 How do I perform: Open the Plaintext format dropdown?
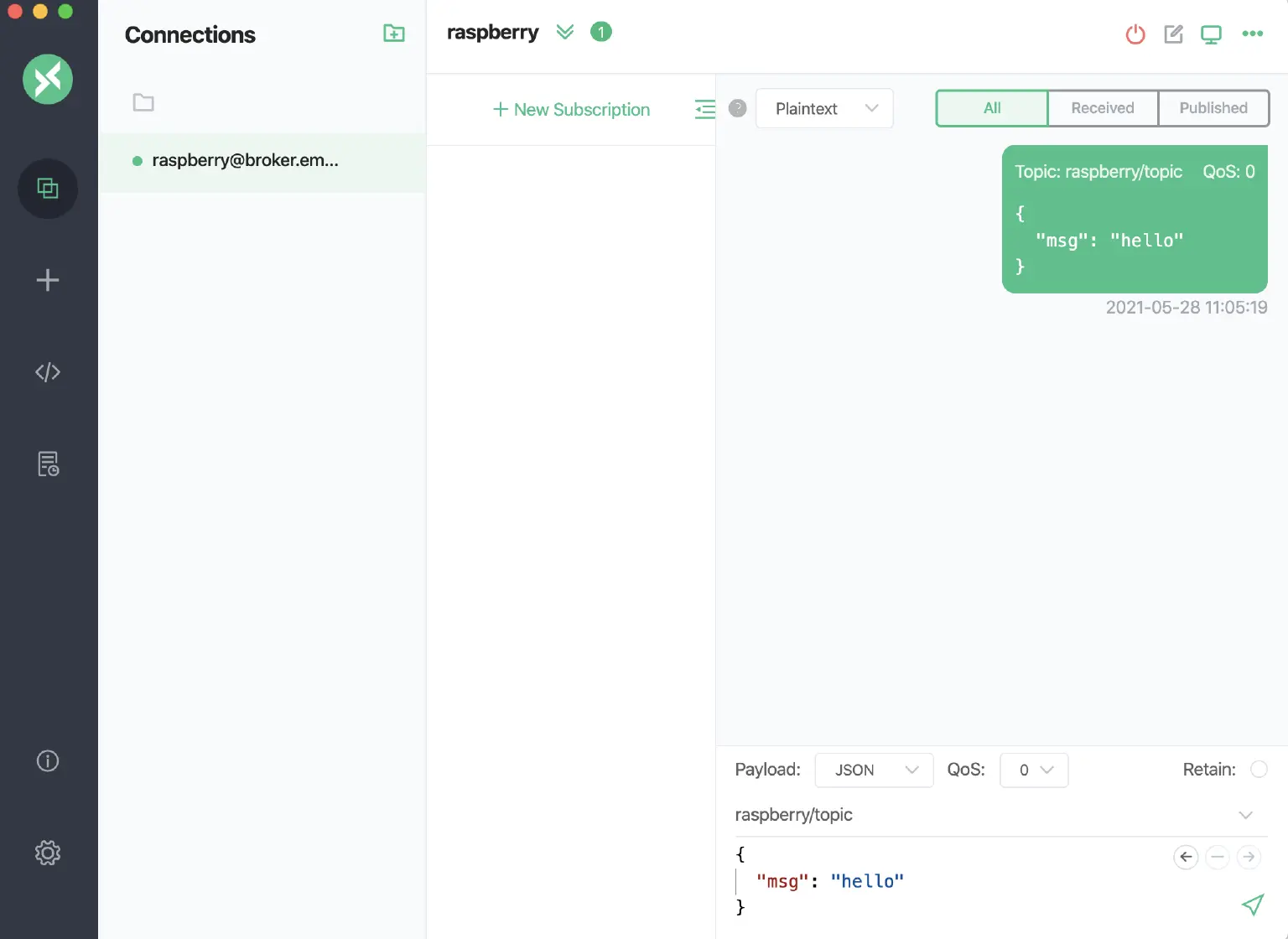(824, 109)
